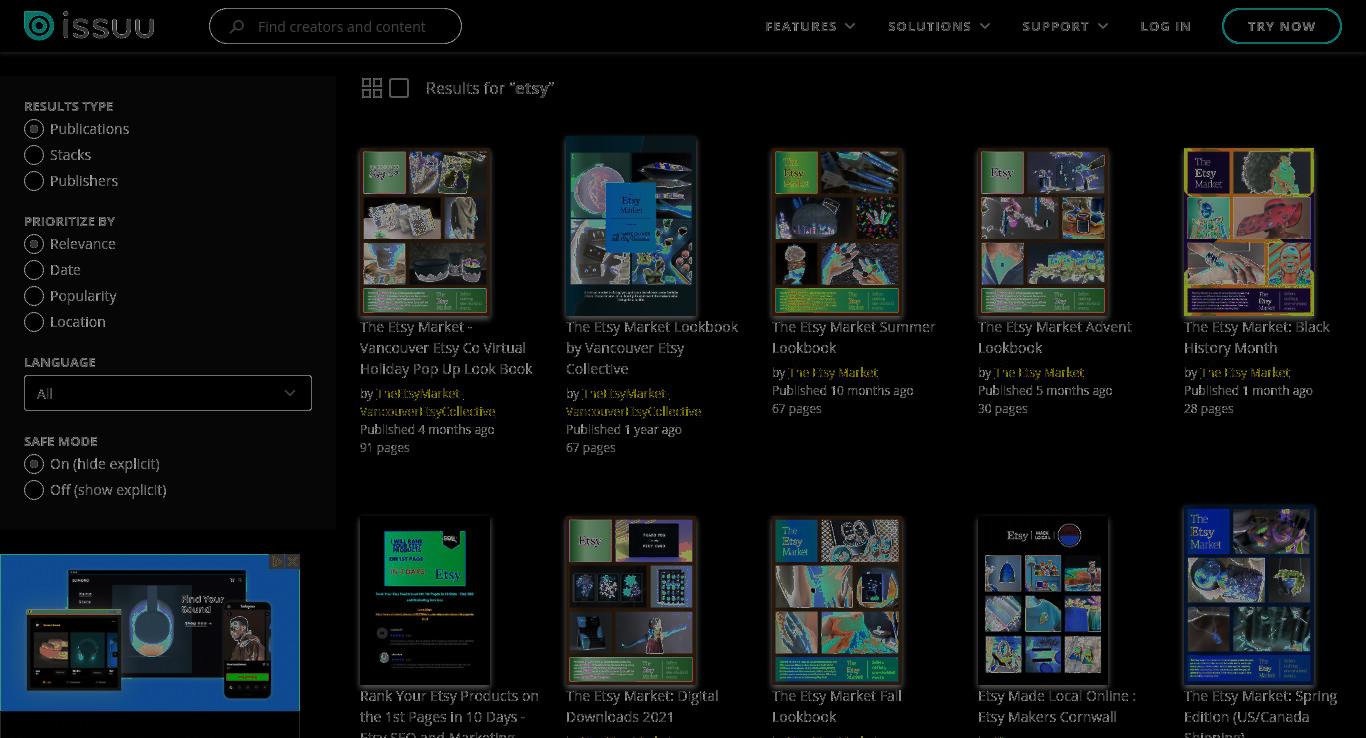This screenshot has height=738, width=1366.
Task: Open the Etsy Made Local Online thumbnail
Action: pos(1043,601)
